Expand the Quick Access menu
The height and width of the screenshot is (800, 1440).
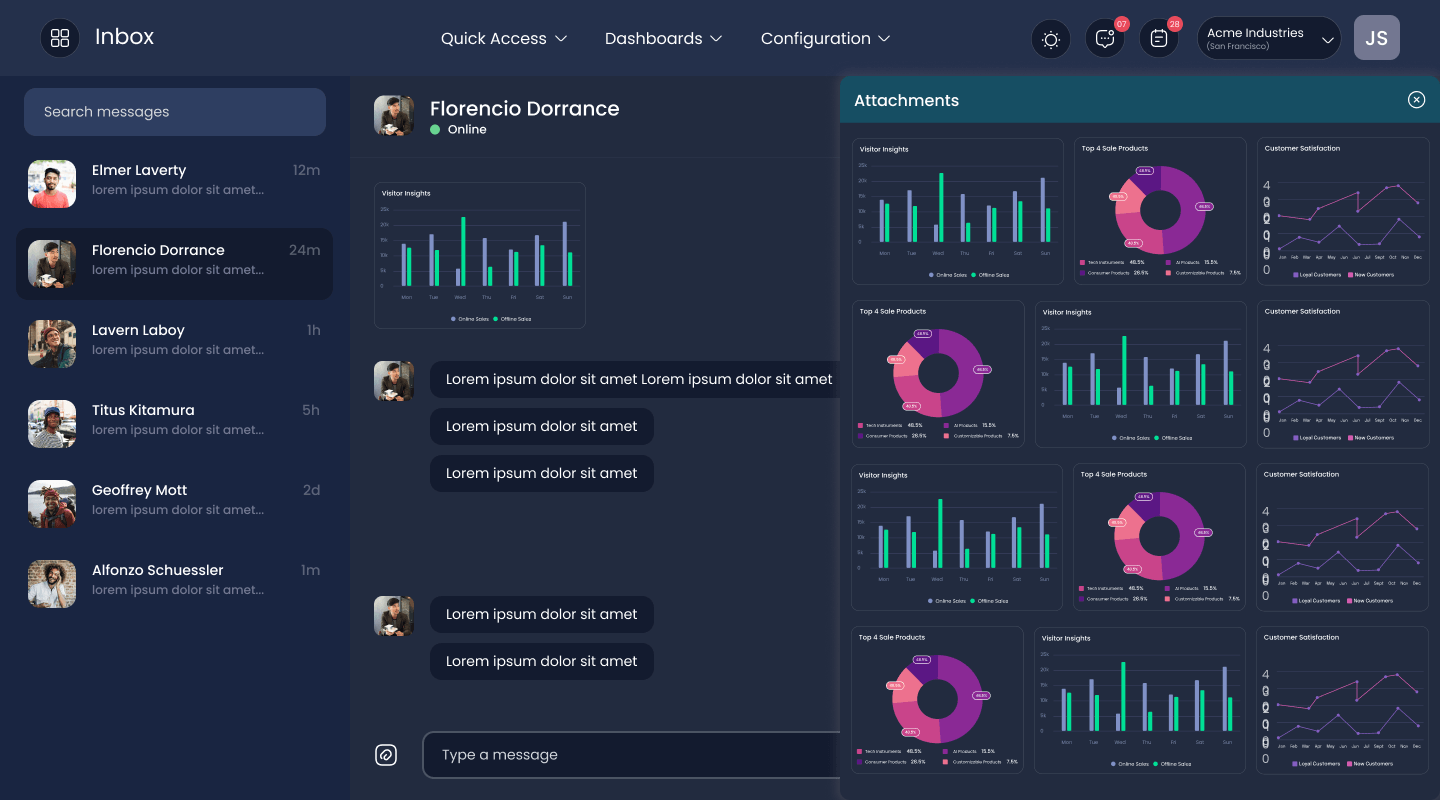pyautogui.click(x=504, y=38)
